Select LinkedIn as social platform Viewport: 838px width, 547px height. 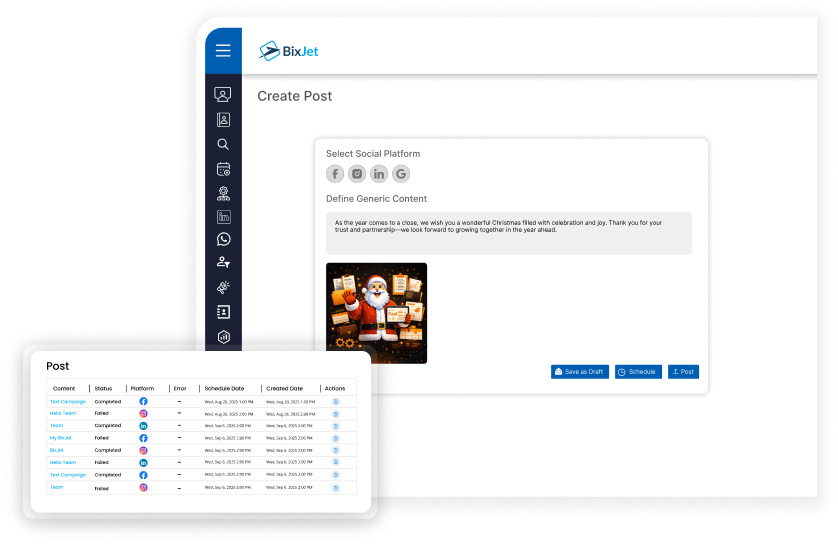click(379, 174)
